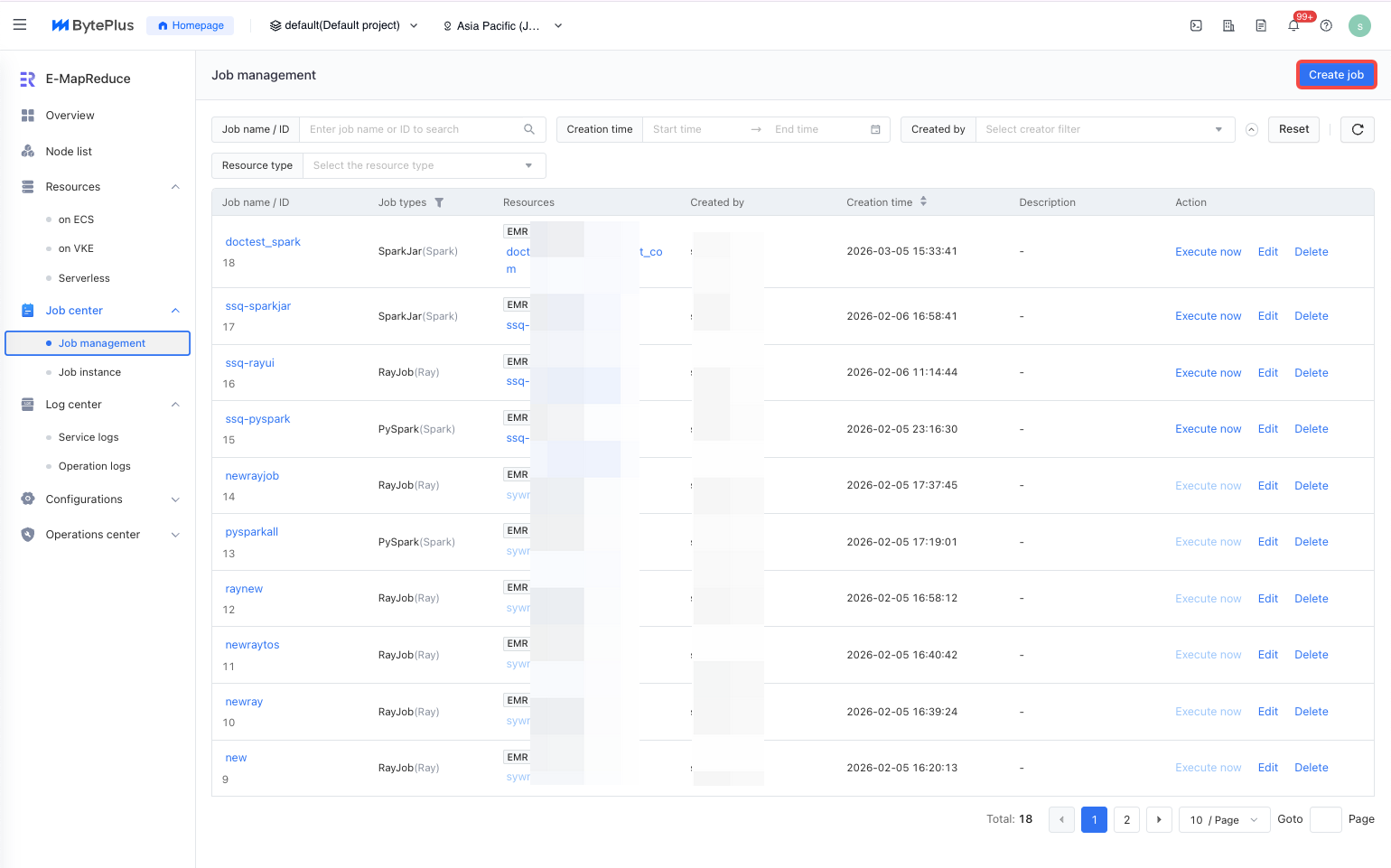
Task: Open the user avatar in top bar
Action: (1359, 26)
